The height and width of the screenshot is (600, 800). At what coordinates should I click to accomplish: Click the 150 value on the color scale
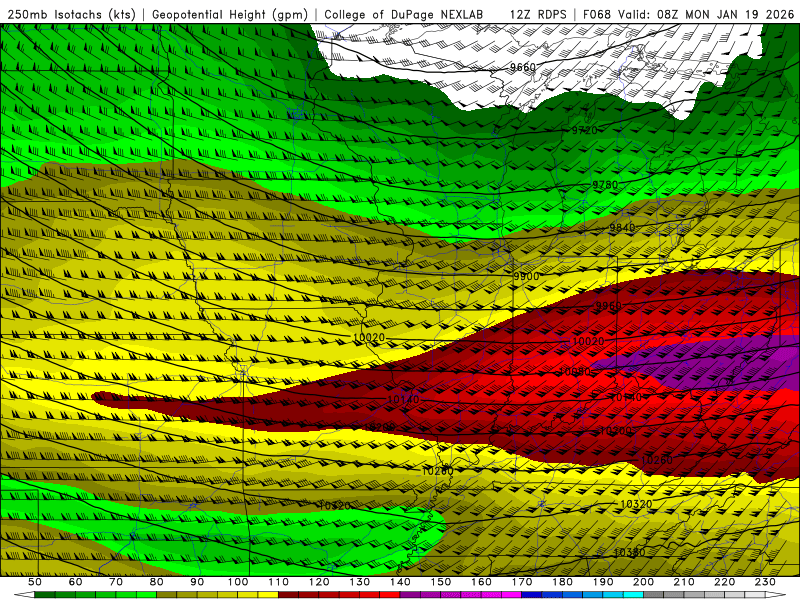point(440,582)
